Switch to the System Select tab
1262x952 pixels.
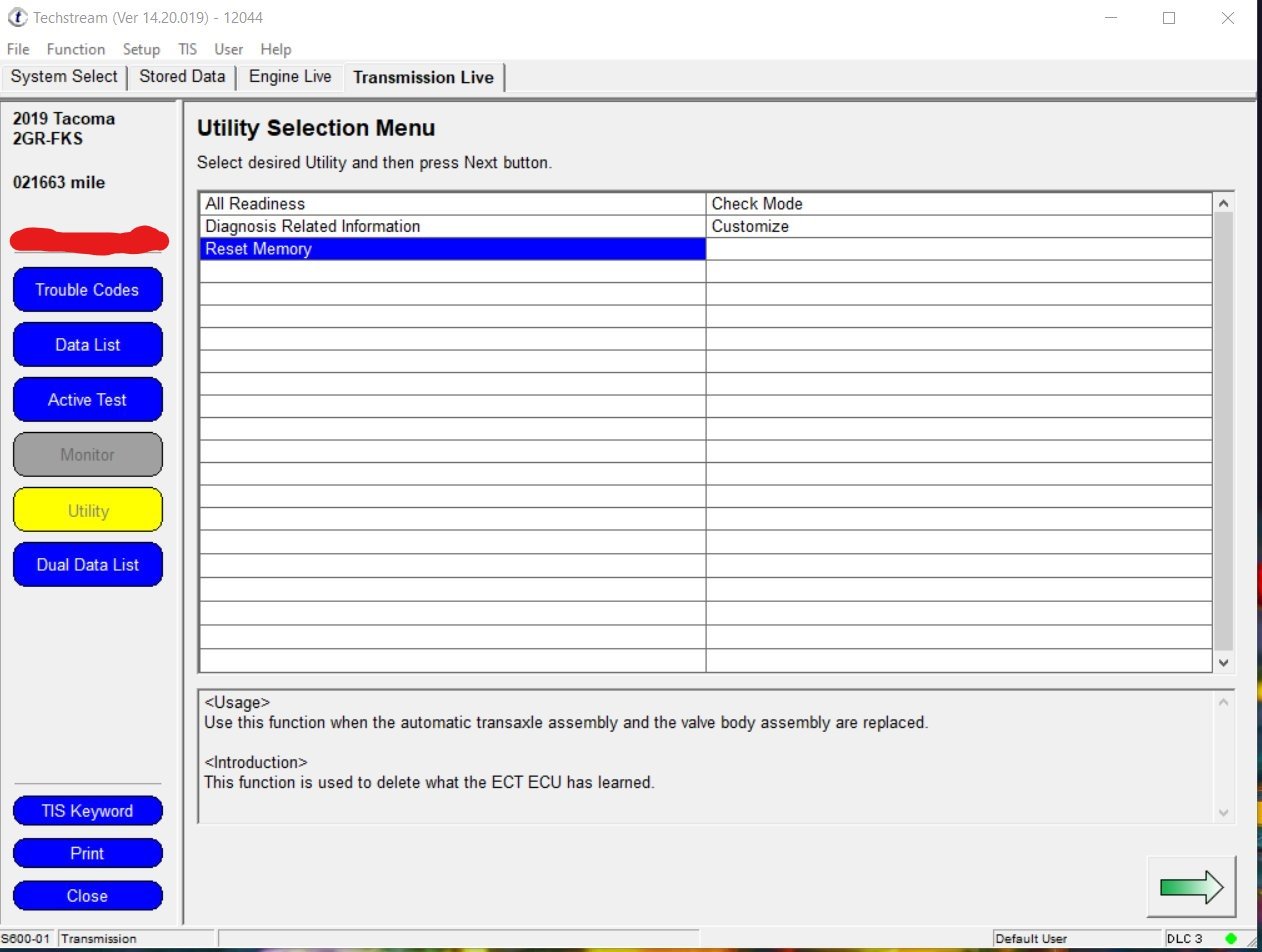point(64,77)
